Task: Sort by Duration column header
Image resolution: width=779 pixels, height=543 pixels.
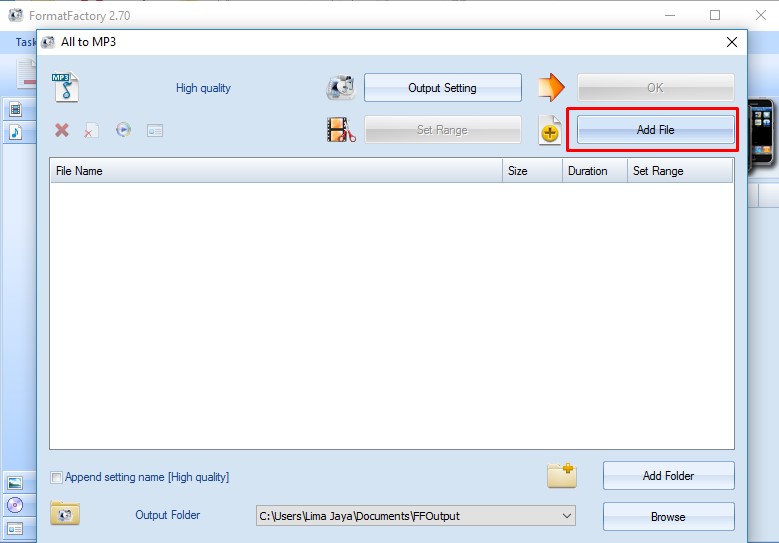Action: coord(595,170)
